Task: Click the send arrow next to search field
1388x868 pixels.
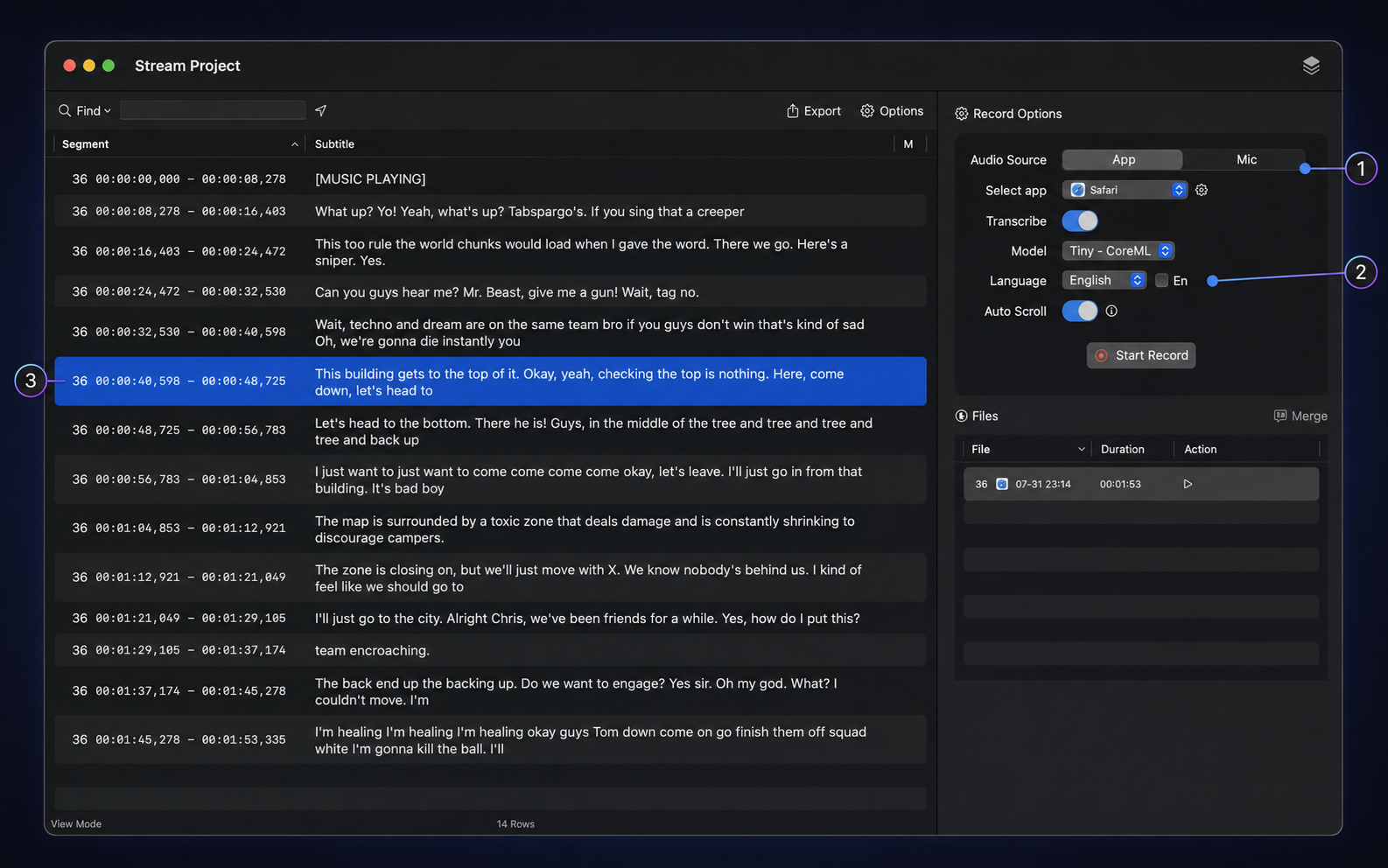Action: pos(321,110)
